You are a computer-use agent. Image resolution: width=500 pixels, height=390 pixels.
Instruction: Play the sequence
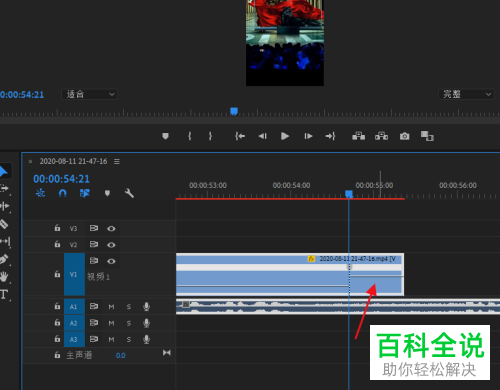[x=285, y=136]
